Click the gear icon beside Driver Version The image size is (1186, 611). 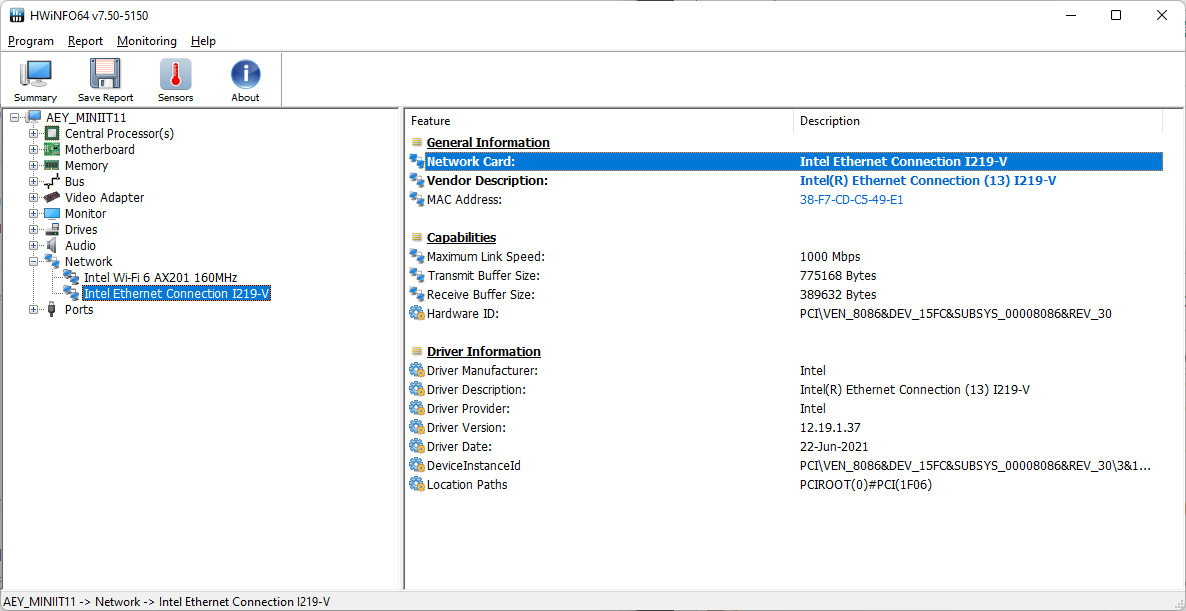tap(417, 427)
